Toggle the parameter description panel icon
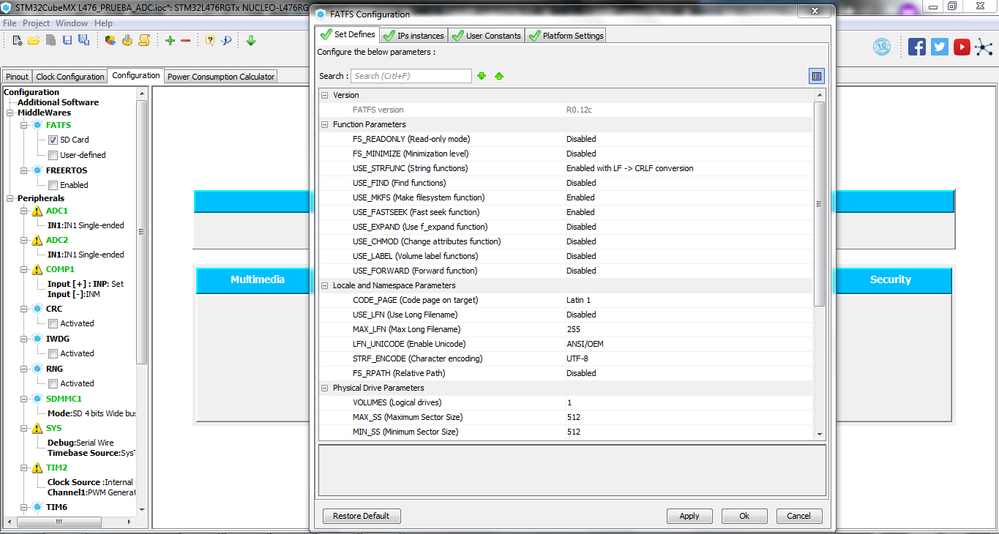The height and width of the screenshot is (534, 999). pyautogui.click(x=816, y=76)
